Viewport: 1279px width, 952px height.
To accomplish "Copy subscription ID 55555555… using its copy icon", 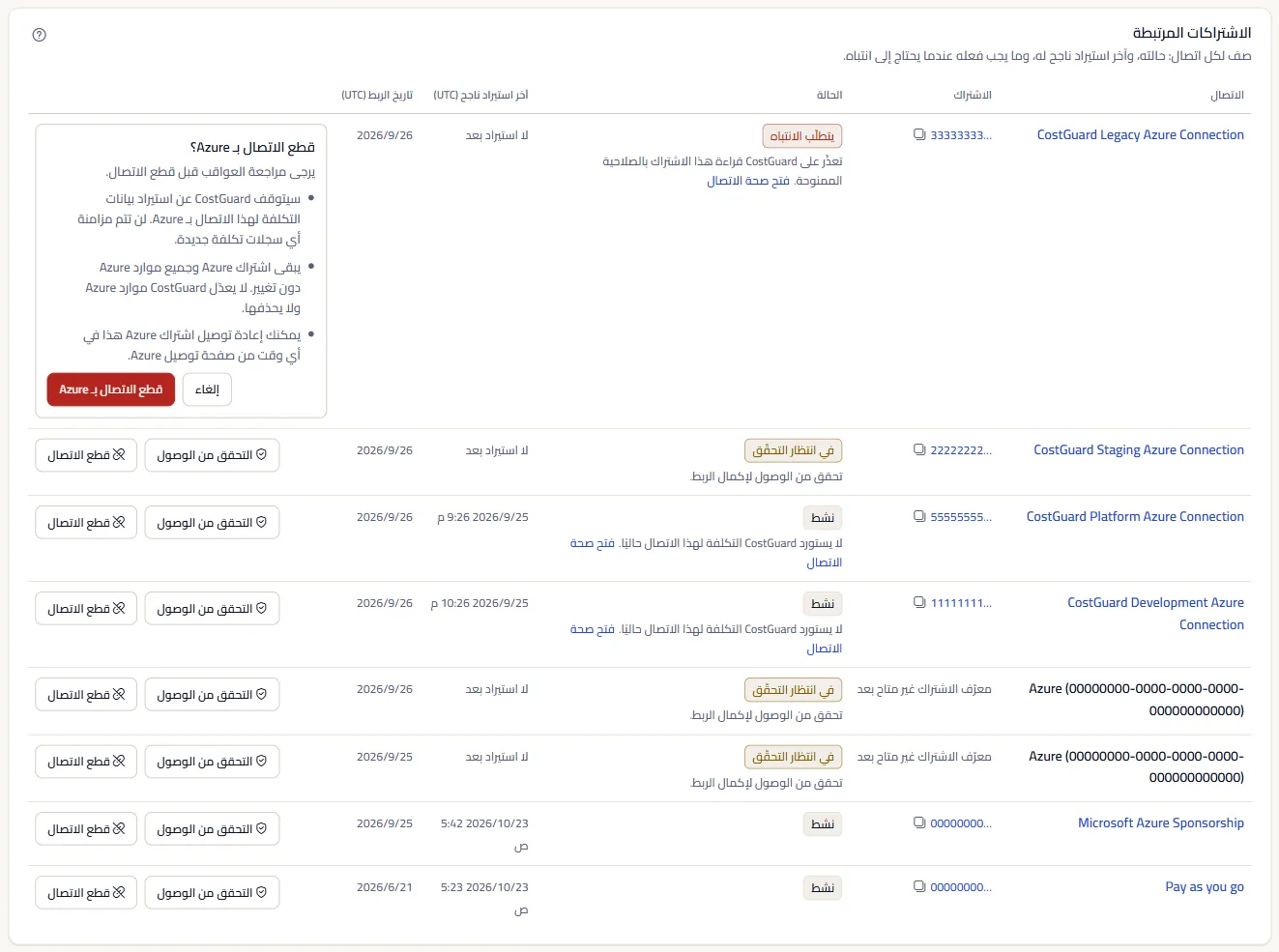I will (x=919, y=517).
